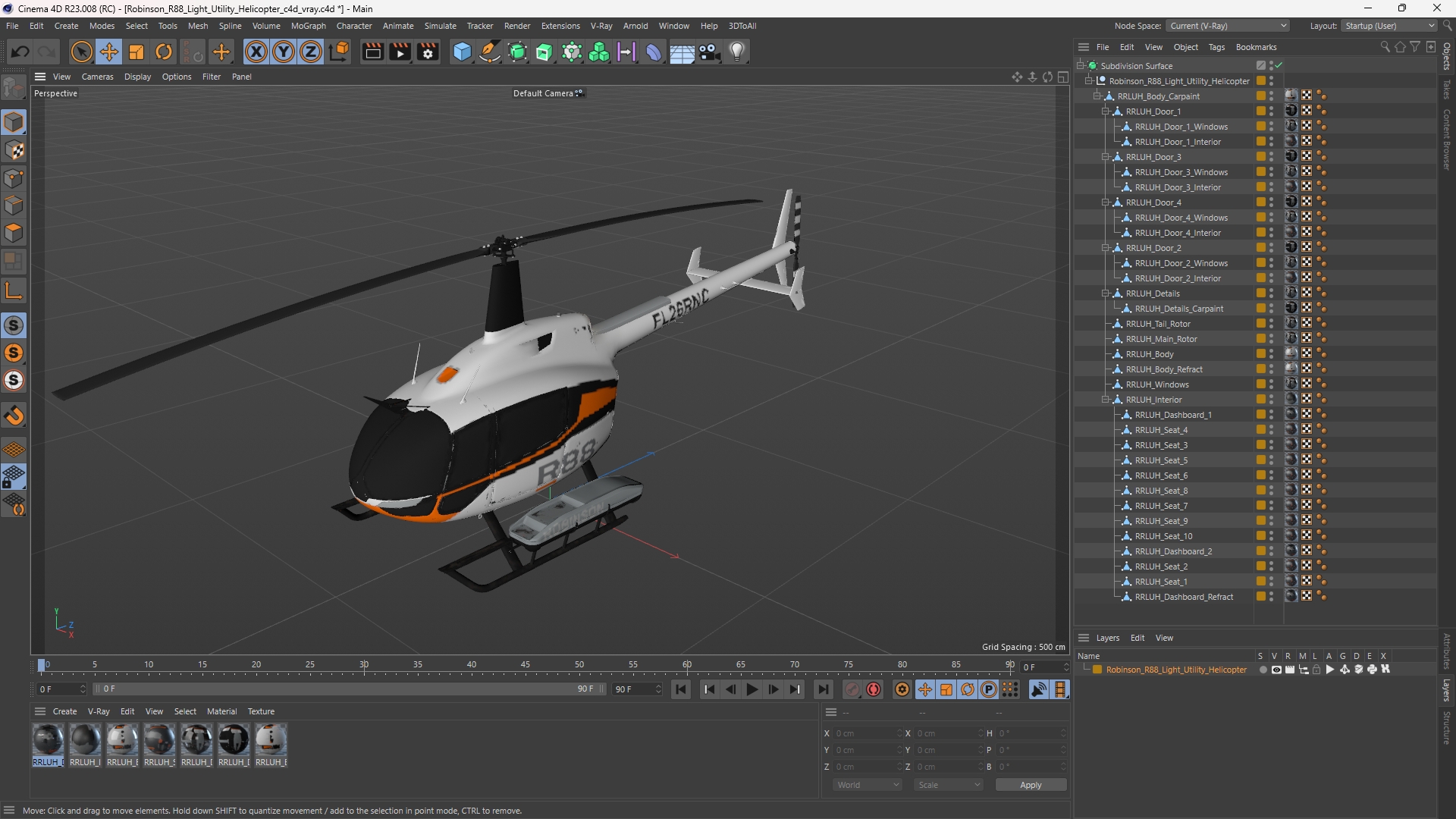Select the Rotate tool icon

[164, 52]
